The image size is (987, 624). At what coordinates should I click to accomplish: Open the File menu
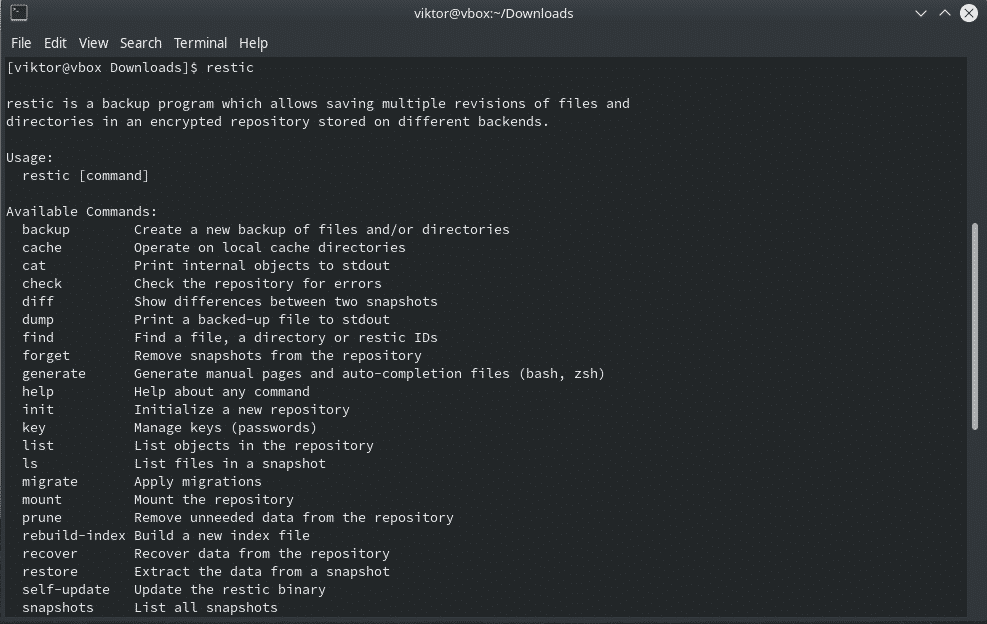pyautogui.click(x=21, y=43)
